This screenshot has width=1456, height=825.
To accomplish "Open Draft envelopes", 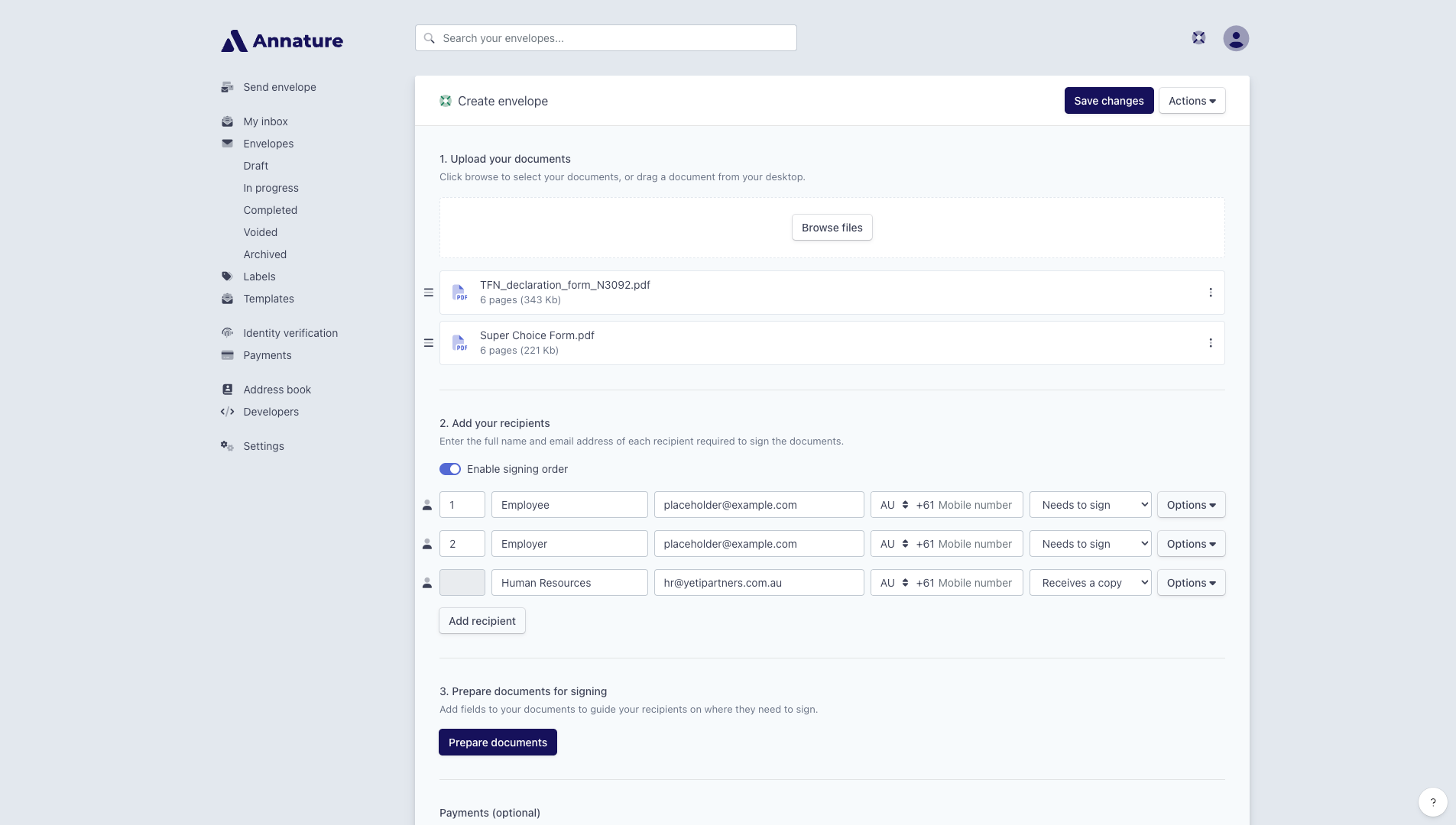I will (255, 166).
